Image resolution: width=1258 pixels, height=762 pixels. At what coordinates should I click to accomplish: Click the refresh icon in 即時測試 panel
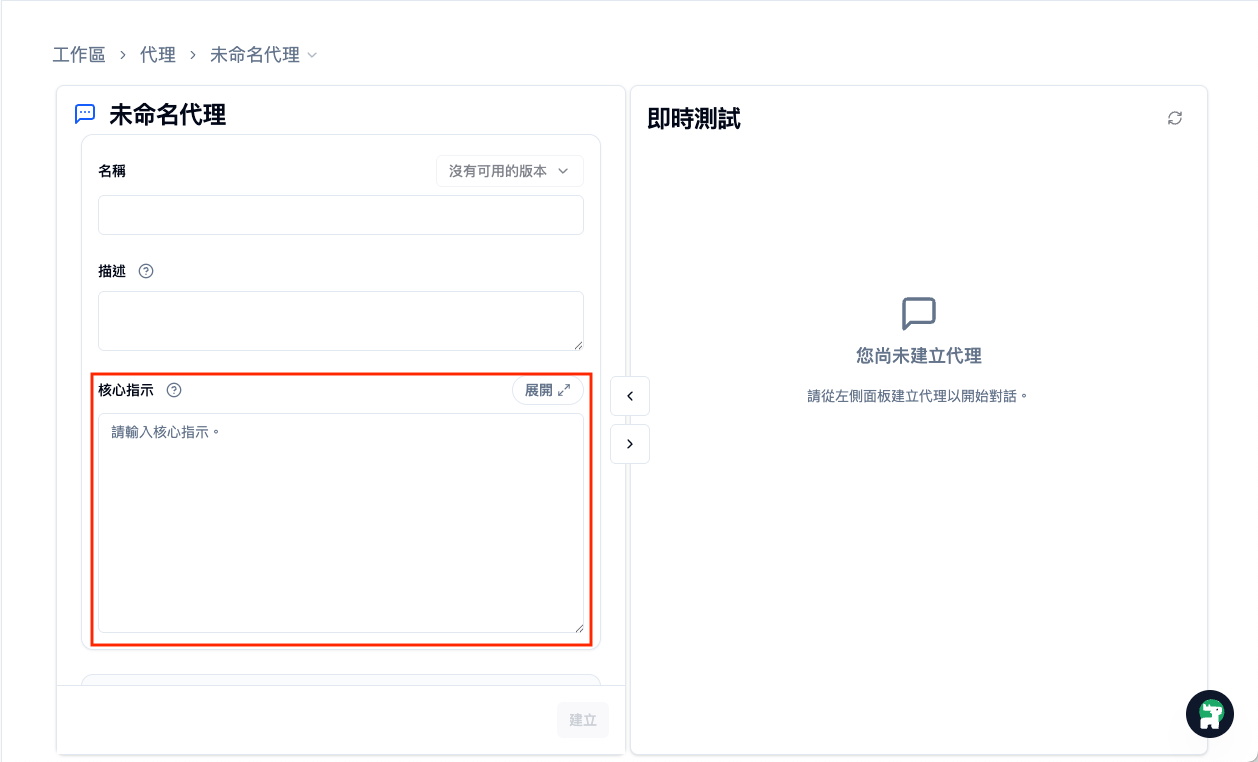click(x=1175, y=118)
